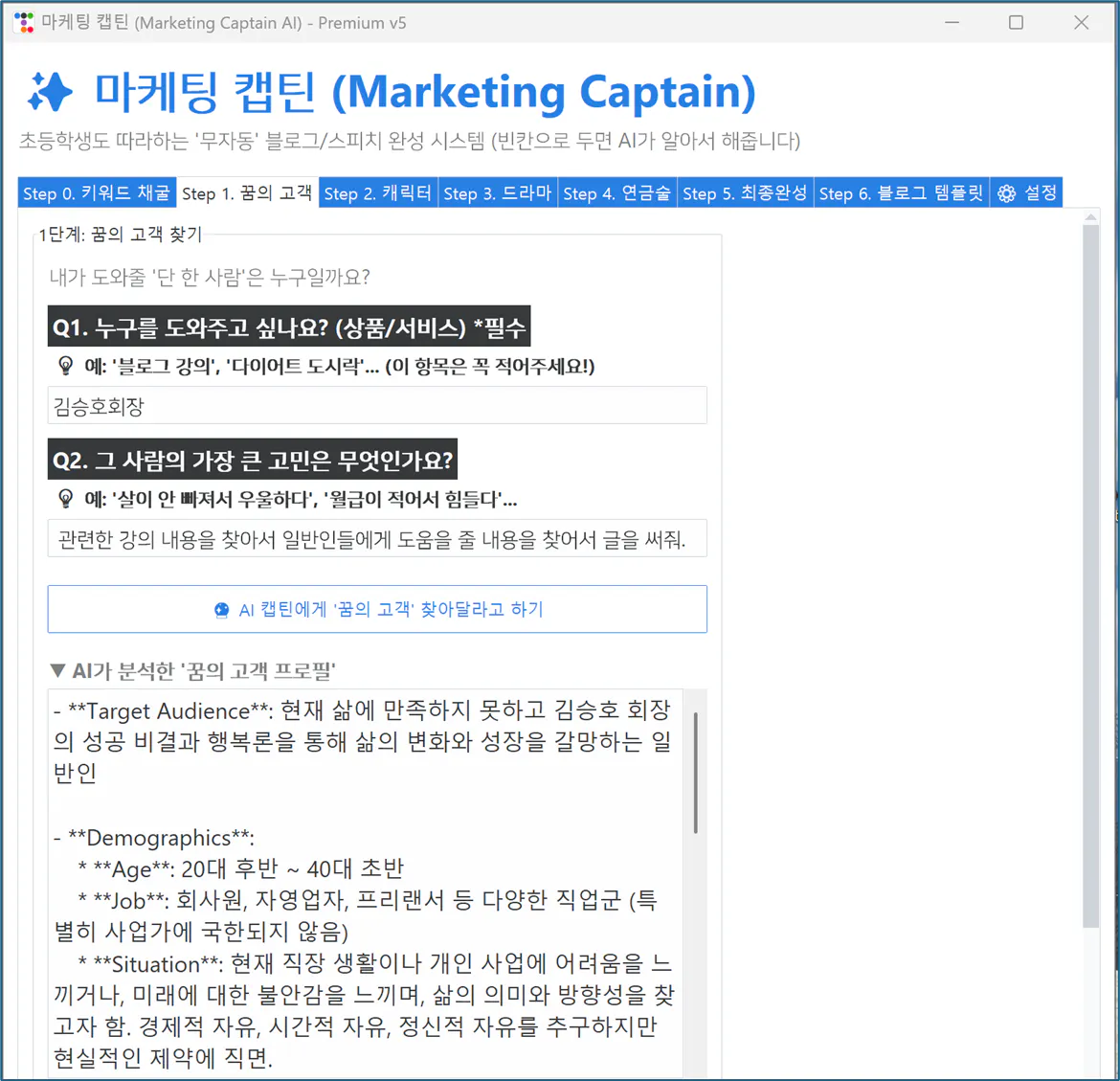1120x1081 pixels.
Task: Switch to the Step 0. 키워드 채굴 tab
Action: [96, 192]
